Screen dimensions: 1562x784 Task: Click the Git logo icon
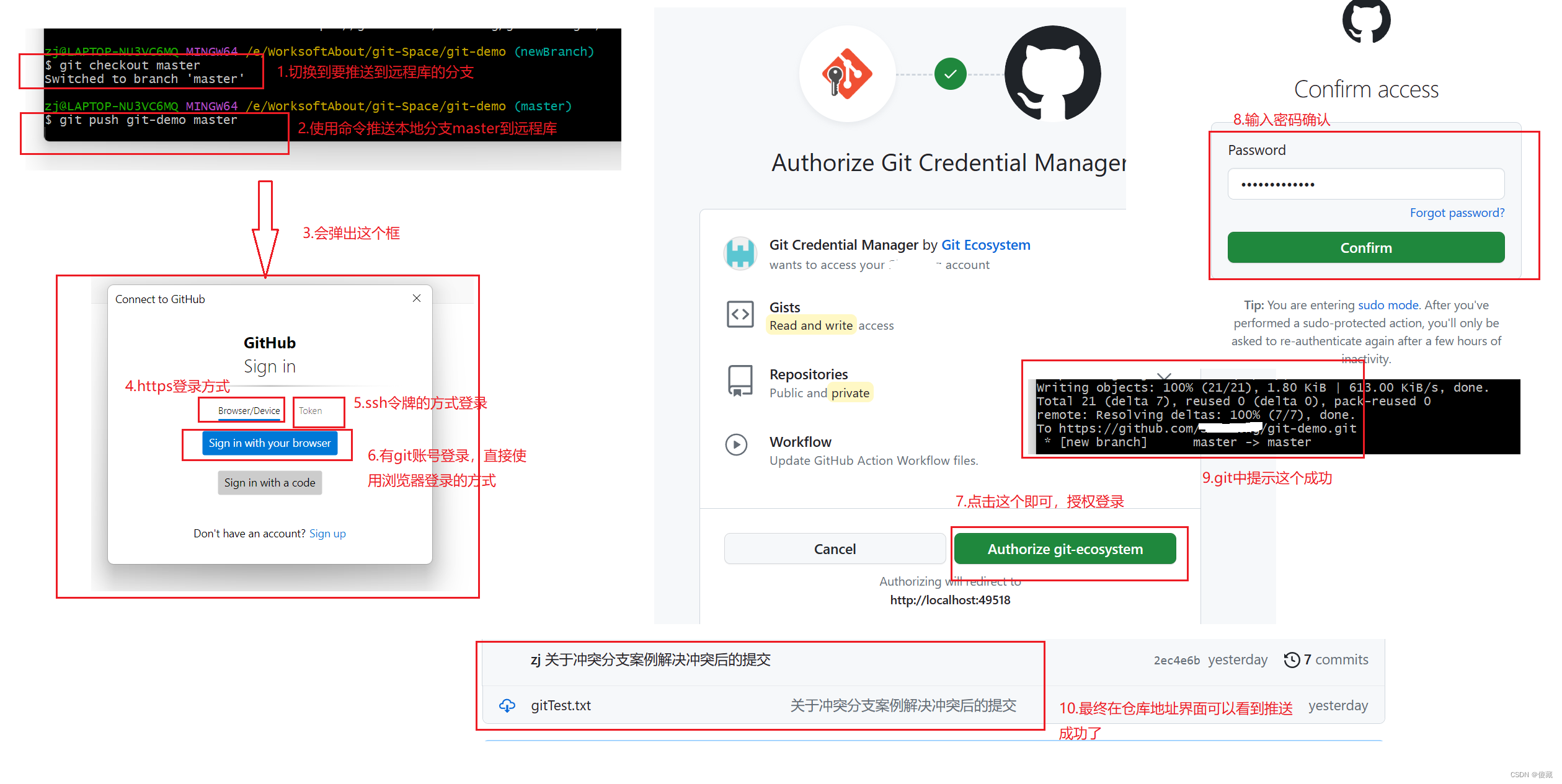pos(846,74)
